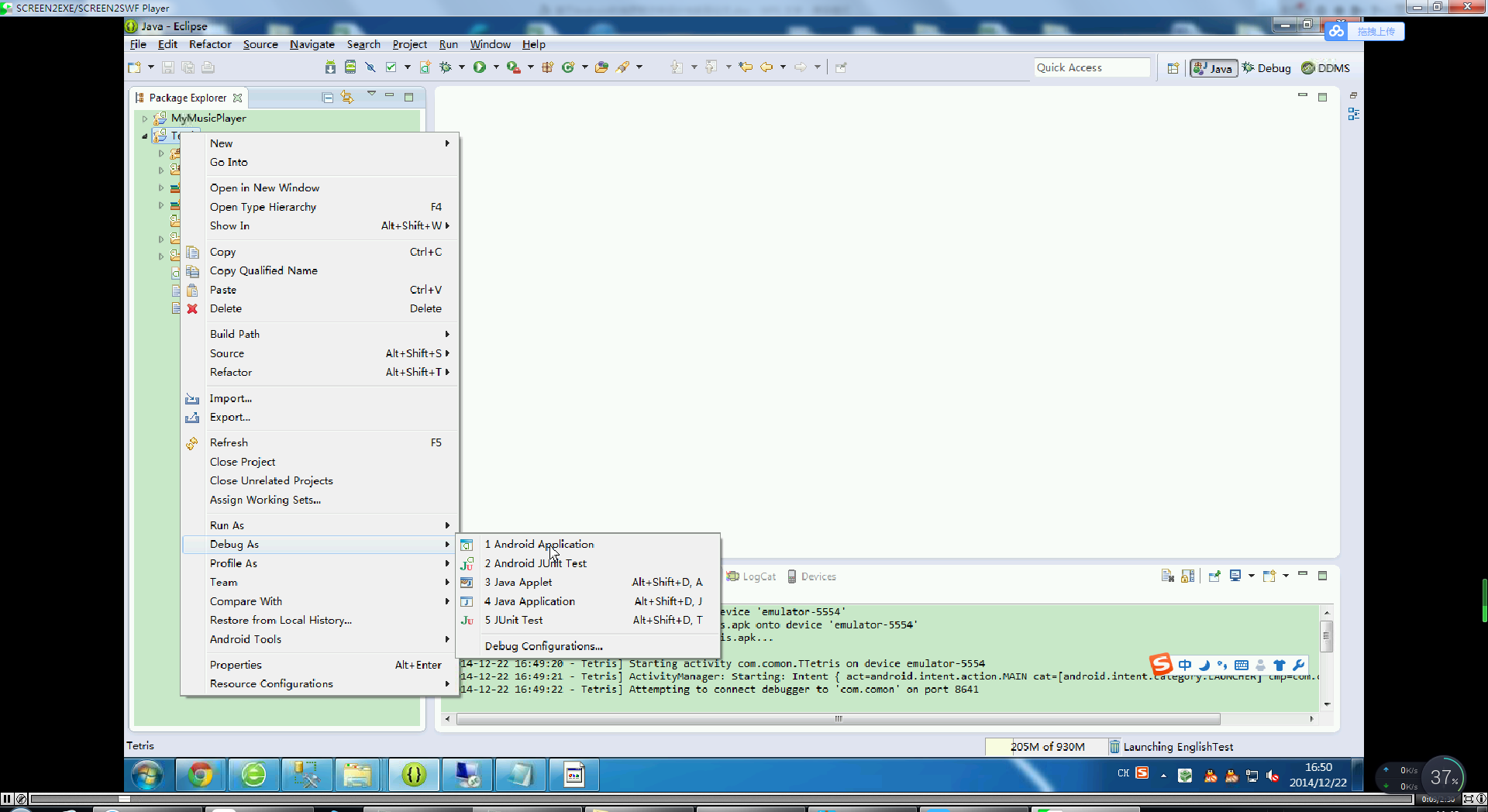Open the Search toolbar dropdown arrow
Screen dimensions: 1488x812
(639, 67)
